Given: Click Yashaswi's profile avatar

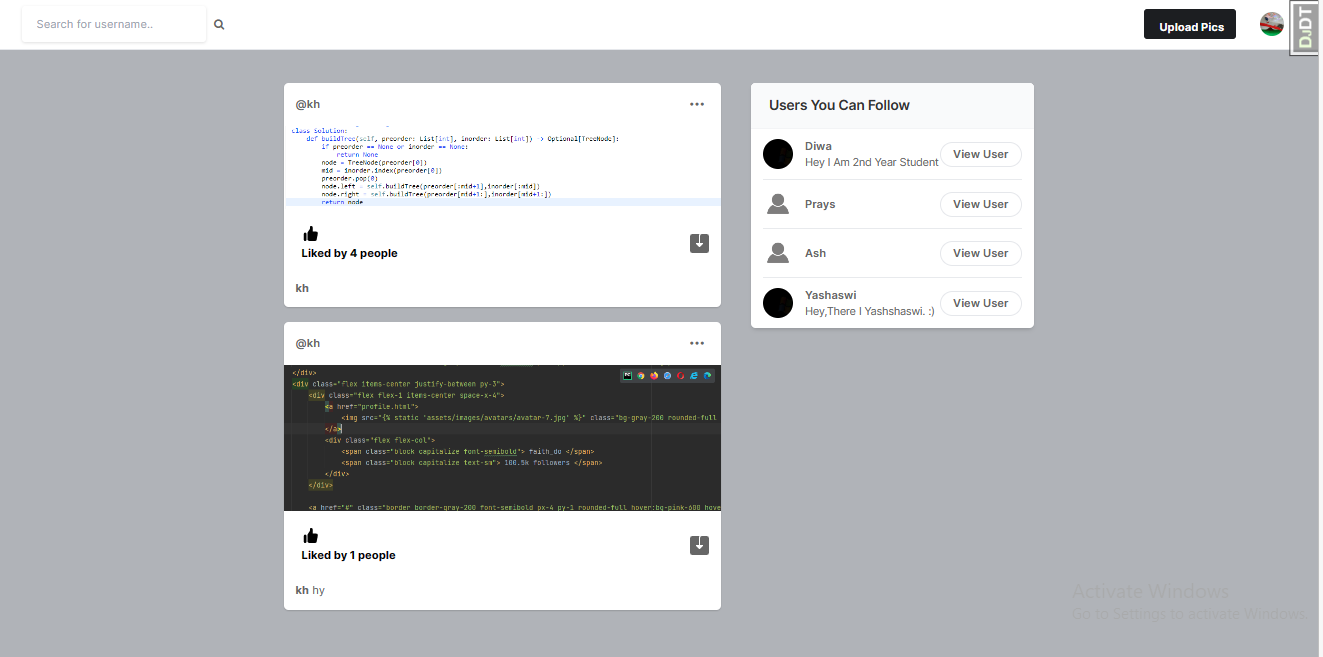Looking at the screenshot, I should click(x=778, y=303).
